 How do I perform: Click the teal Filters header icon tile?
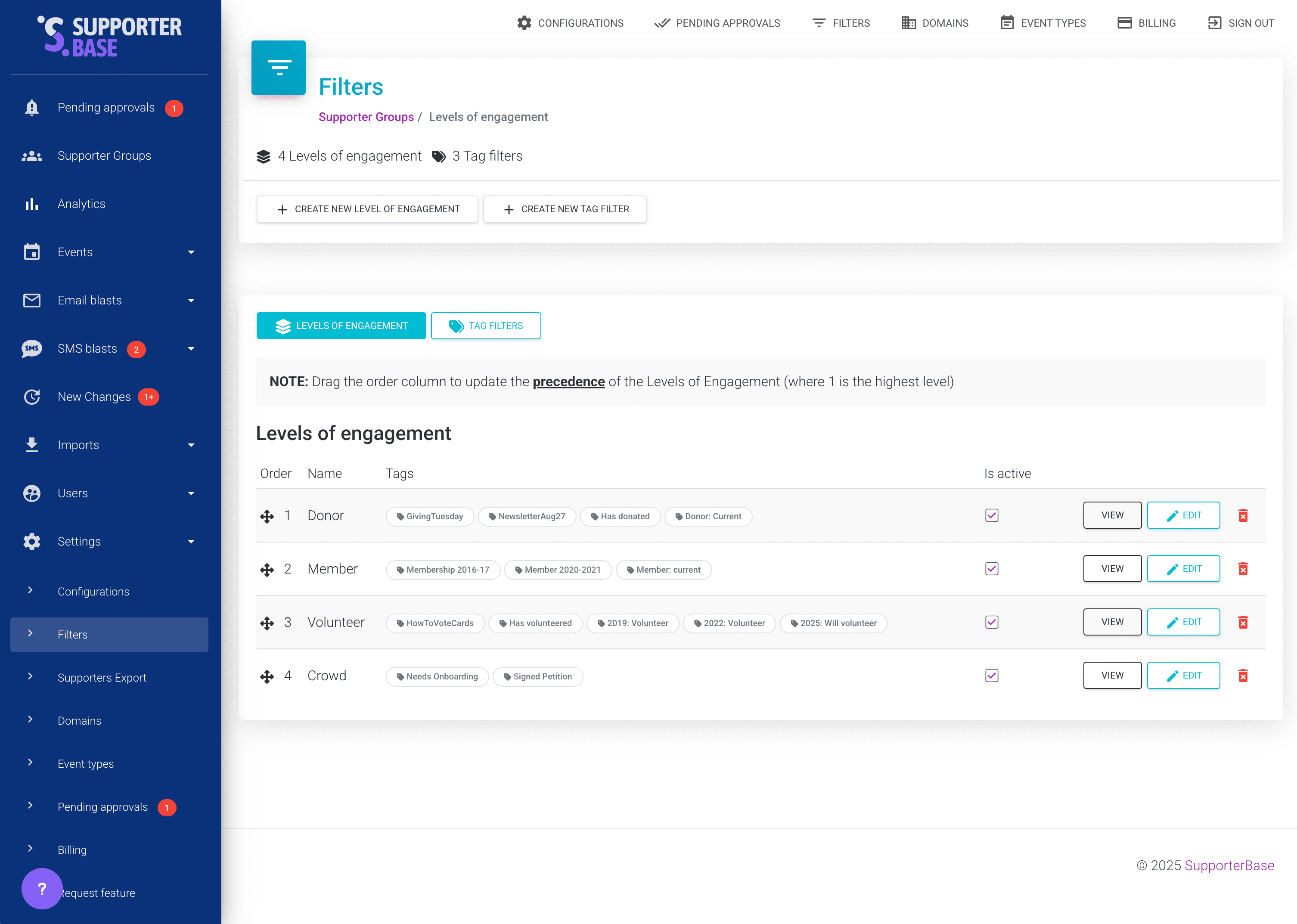[x=279, y=68]
